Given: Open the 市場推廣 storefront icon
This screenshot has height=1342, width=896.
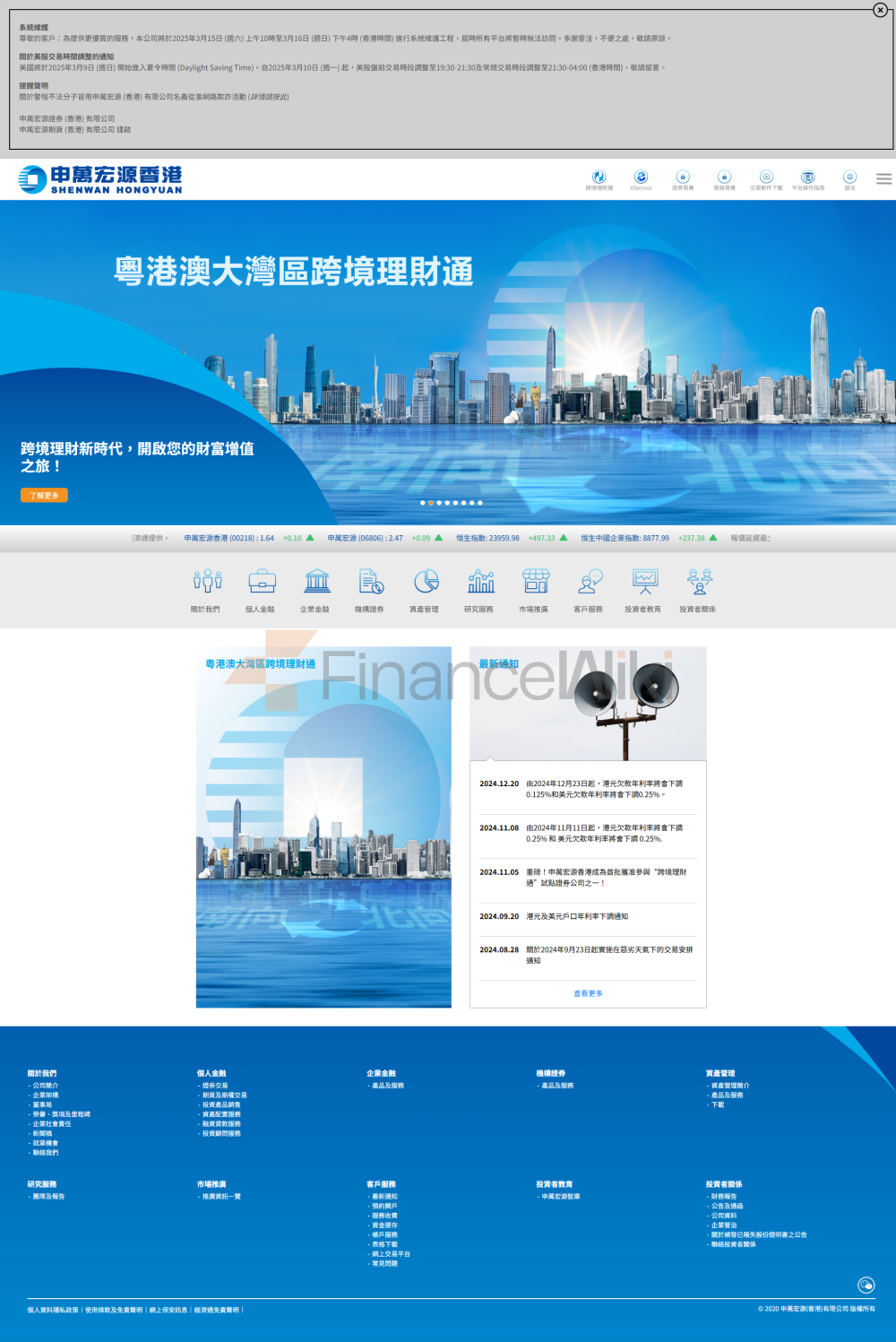Looking at the screenshot, I should click(x=535, y=582).
